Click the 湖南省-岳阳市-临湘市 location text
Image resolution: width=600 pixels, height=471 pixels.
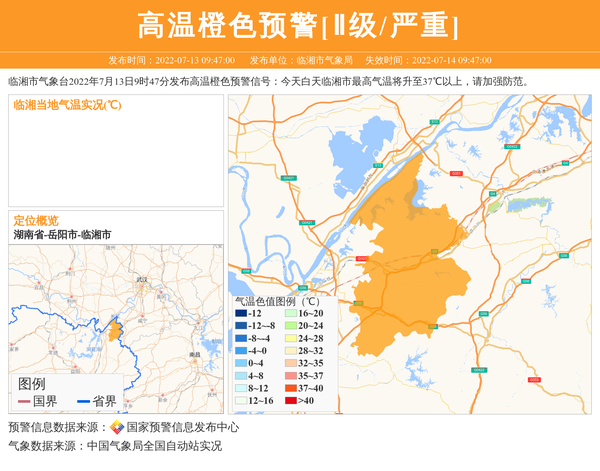pyautogui.click(x=62, y=234)
